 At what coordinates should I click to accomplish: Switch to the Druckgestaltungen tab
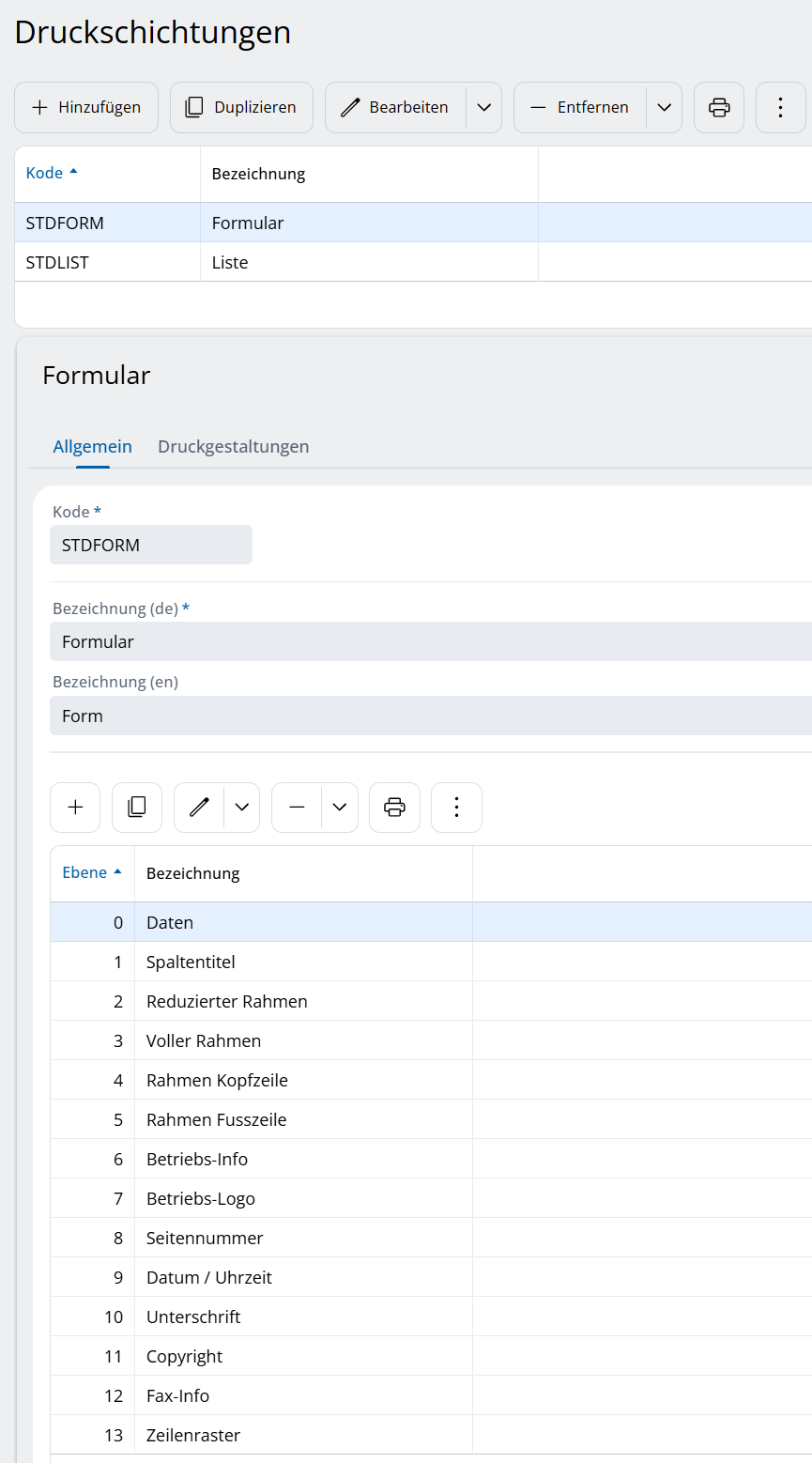click(233, 447)
